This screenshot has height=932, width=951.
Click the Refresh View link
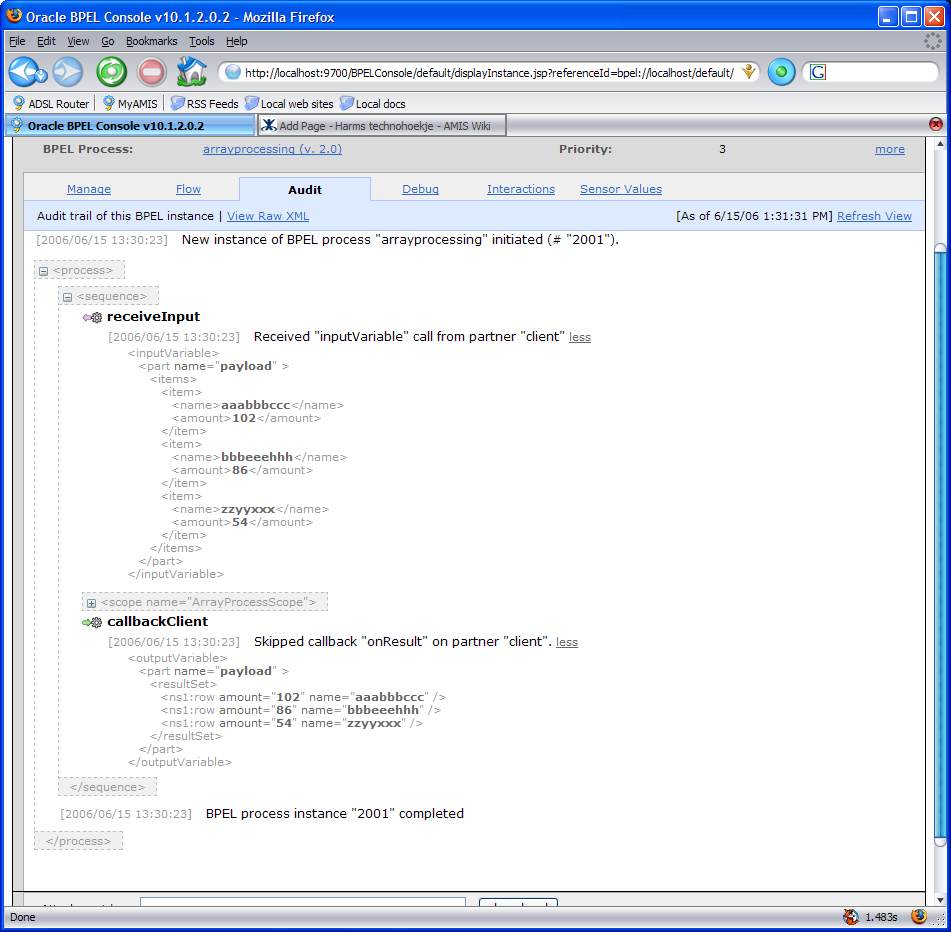pyautogui.click(x=874, y=216)
